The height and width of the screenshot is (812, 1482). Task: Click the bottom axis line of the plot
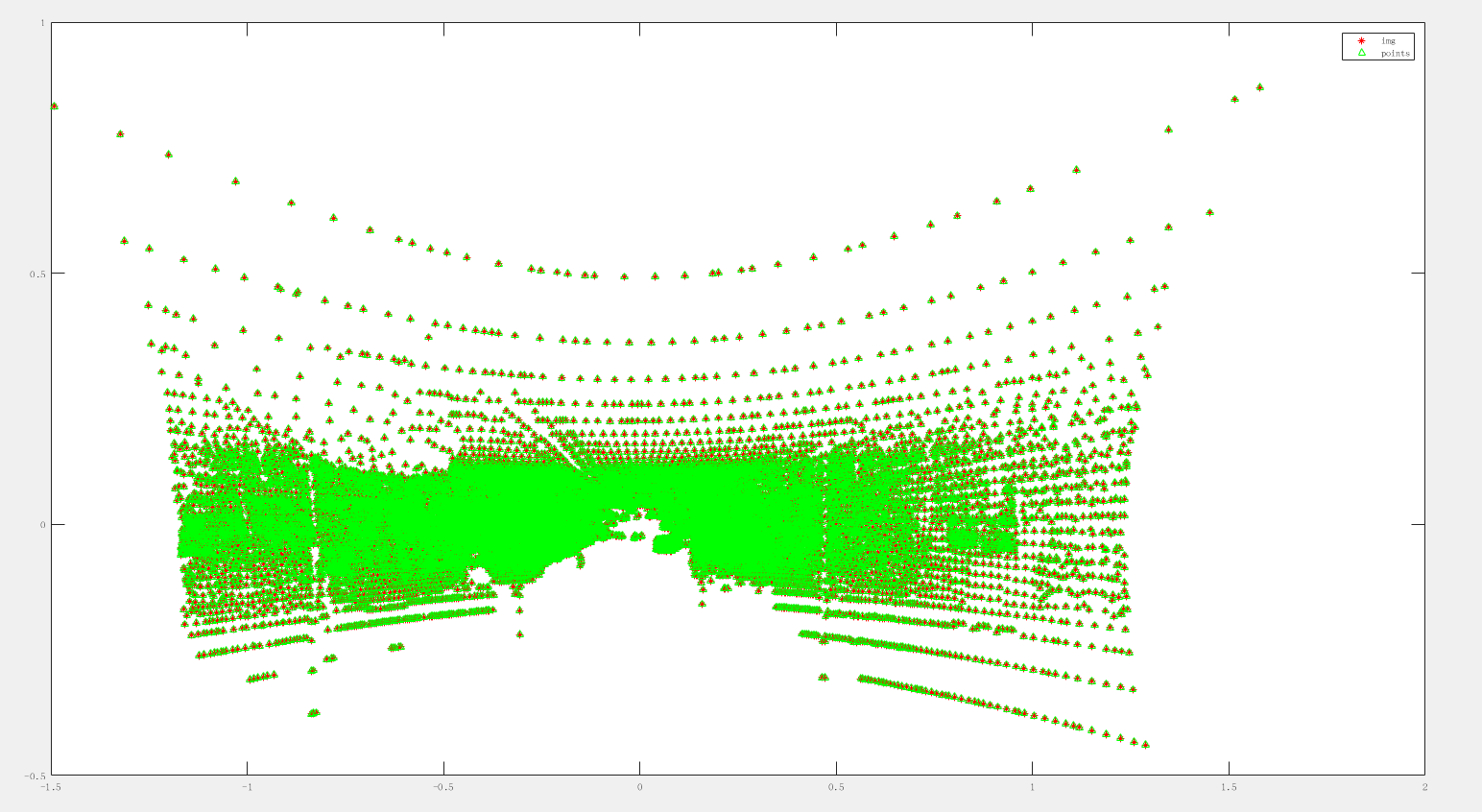[672, 776]
